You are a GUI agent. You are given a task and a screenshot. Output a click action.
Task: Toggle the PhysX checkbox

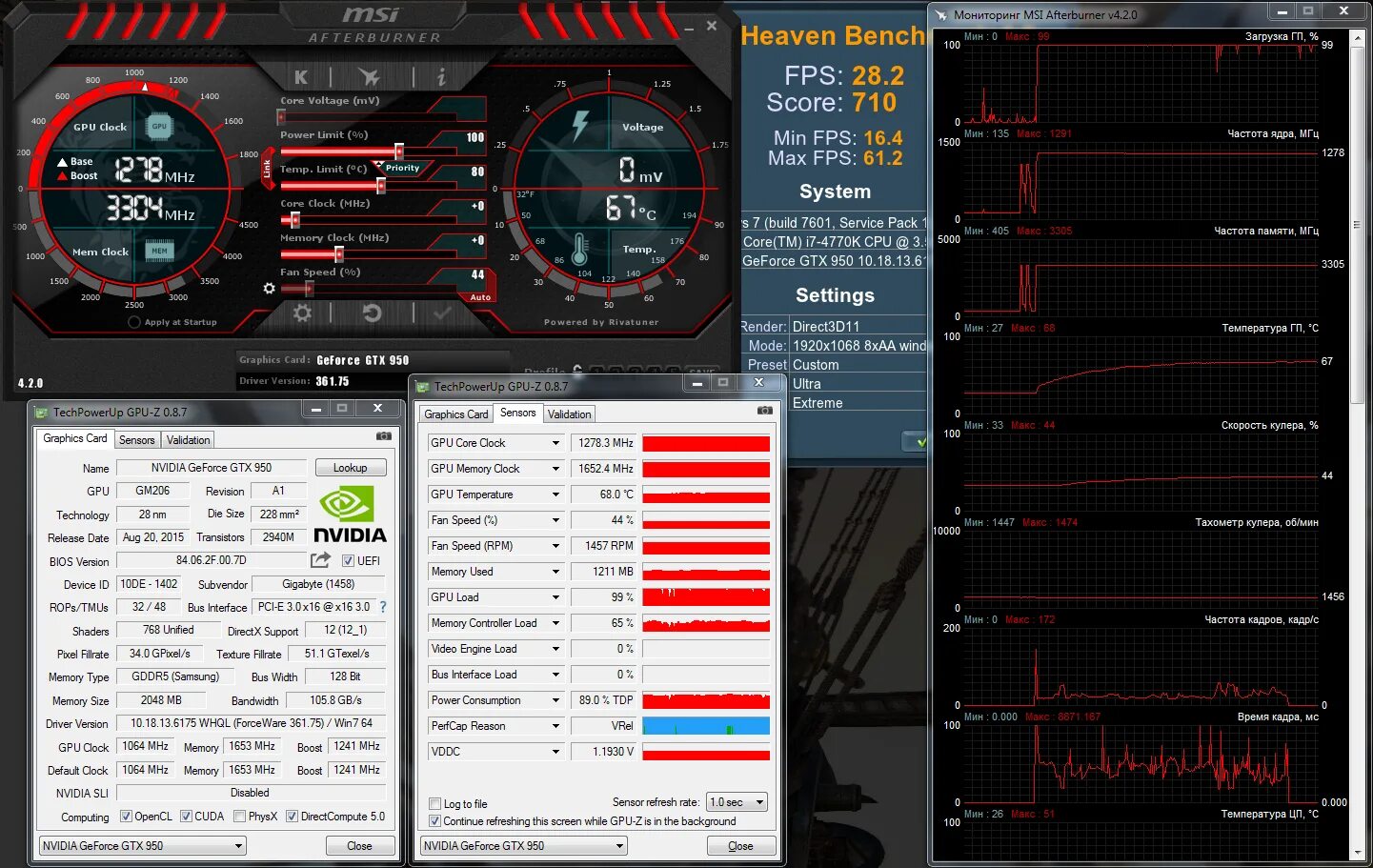tap(239, 817)
